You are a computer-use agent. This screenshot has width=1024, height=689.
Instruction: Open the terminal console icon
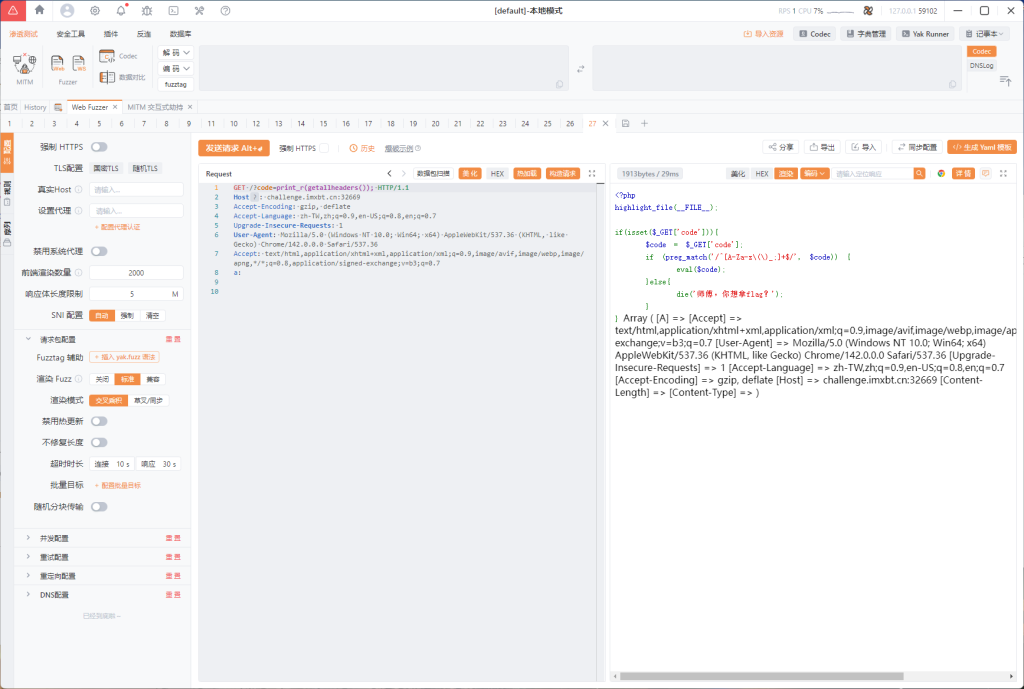[x=173, y=10]
